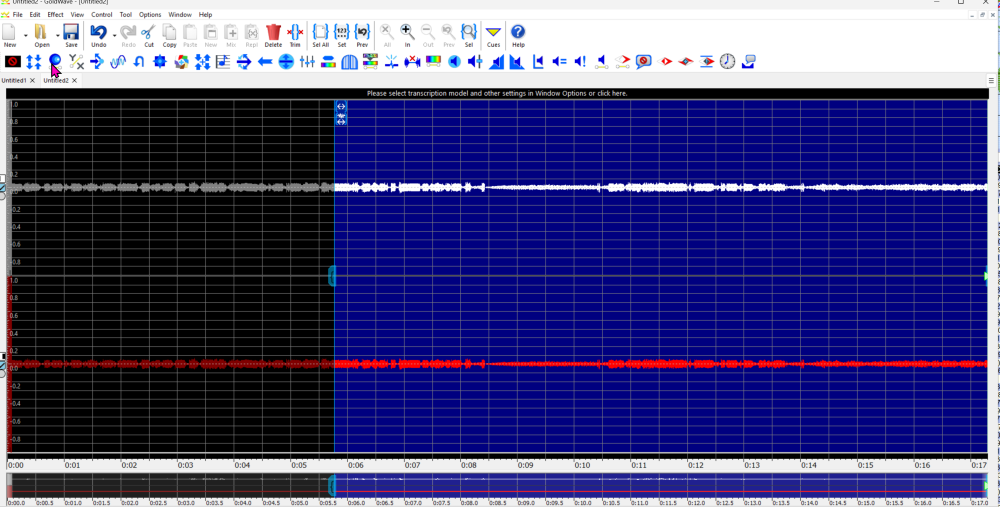Click the top arrows handle on selection start
The width and height of the screenshot is (1000, 507).
click(x=341, y=107)
